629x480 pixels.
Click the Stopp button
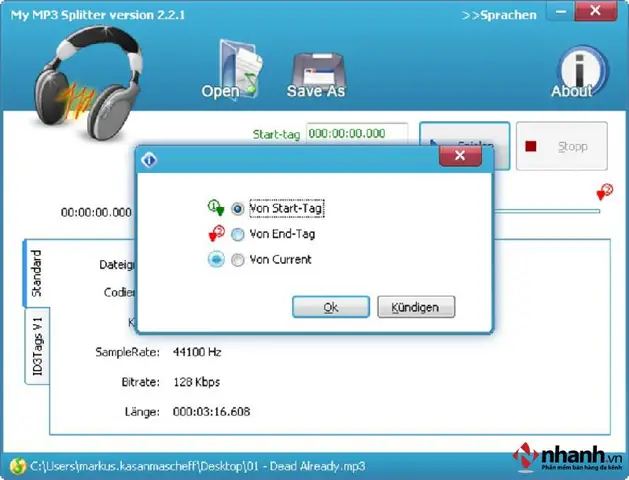562,146
